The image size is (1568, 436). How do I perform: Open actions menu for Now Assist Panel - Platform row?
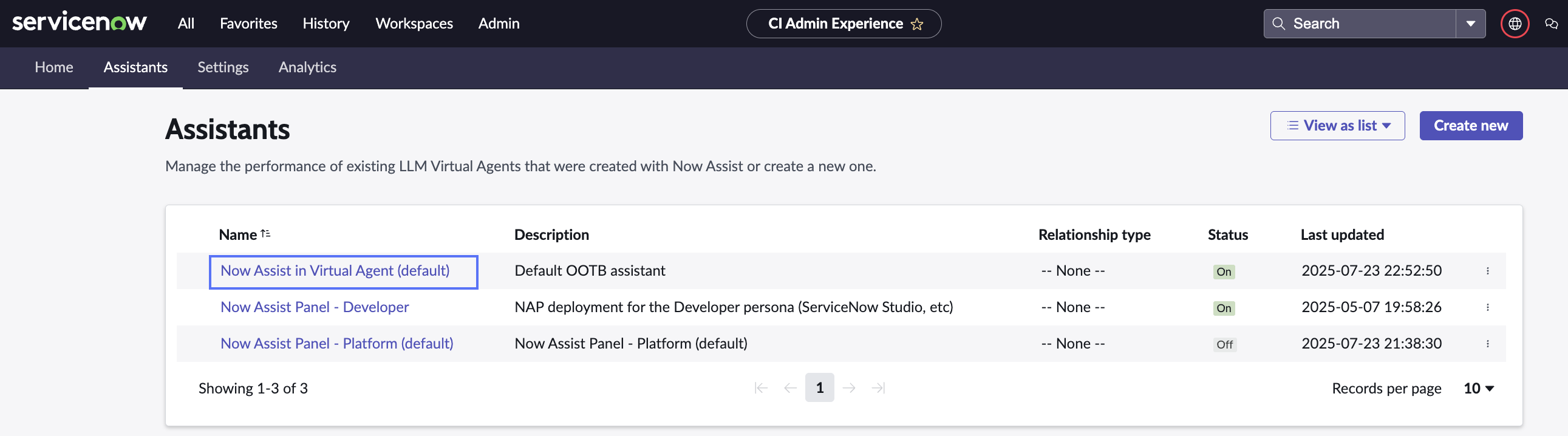click(x=1487, y=344)
